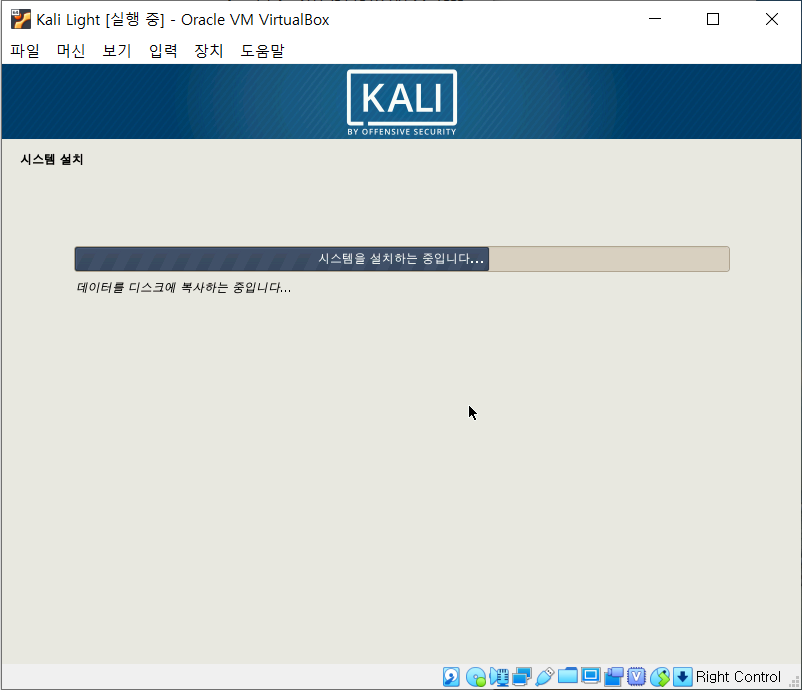Open the 머신 menu
This screenshot has width=802, height=690.
pos(71,51)
